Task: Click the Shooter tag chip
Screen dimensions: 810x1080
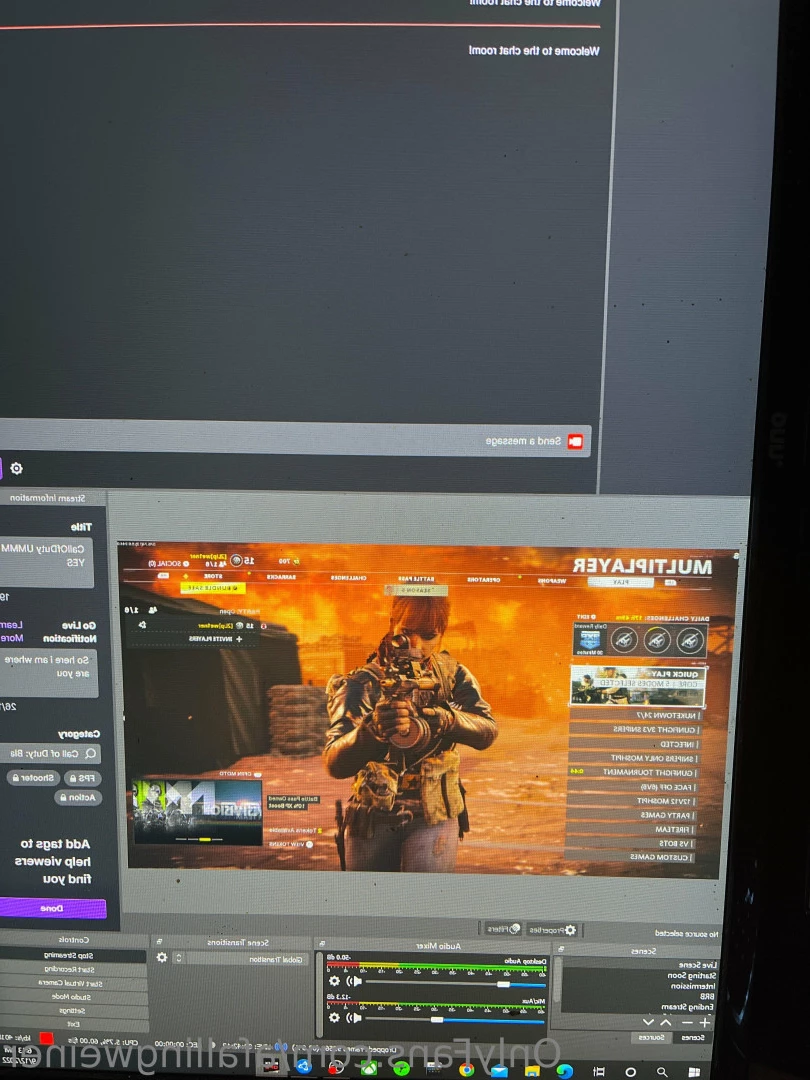Action: [x=33, y=778]
